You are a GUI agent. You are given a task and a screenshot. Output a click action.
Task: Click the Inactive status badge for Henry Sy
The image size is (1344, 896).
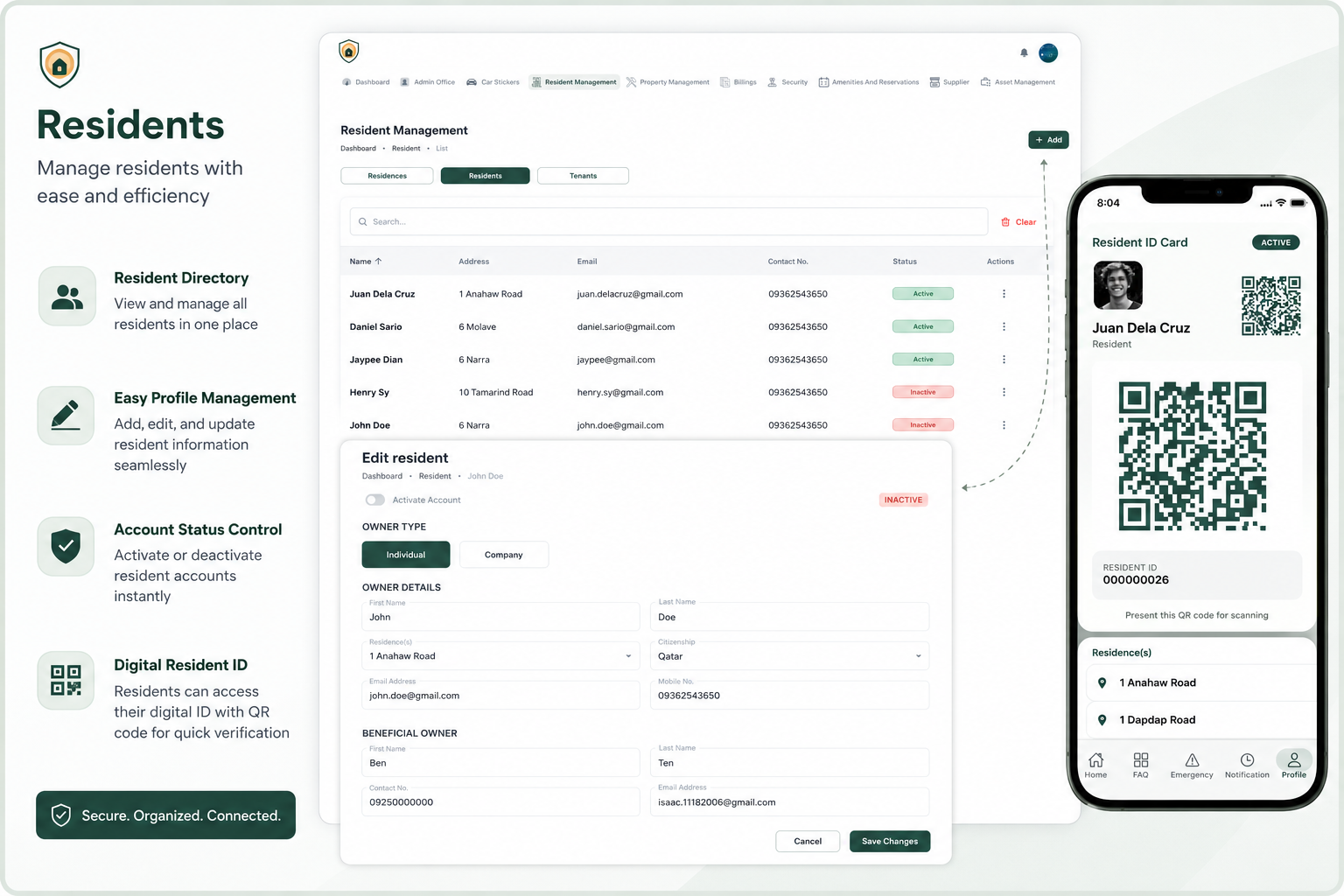pos(923,392)
